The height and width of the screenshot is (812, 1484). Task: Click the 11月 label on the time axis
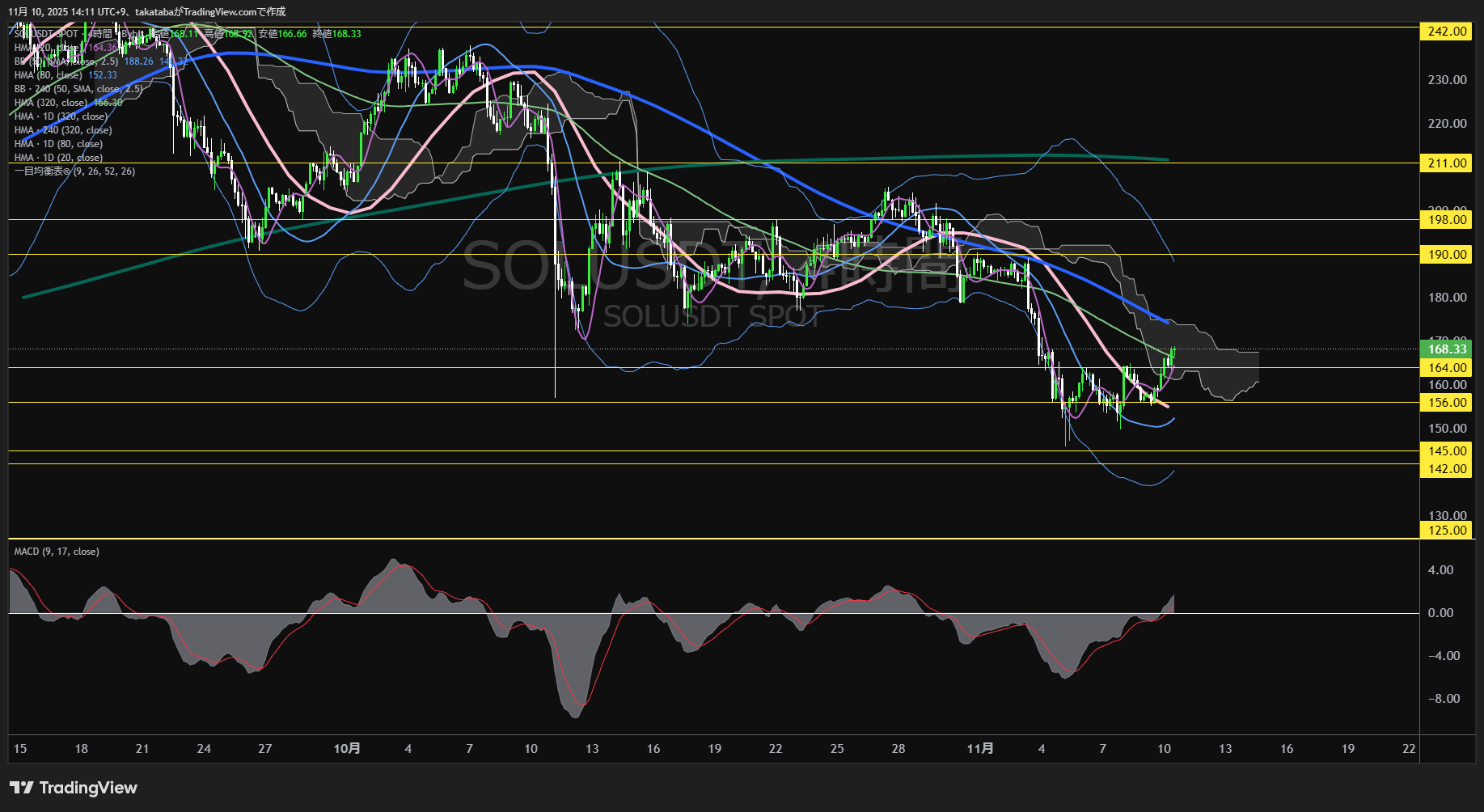tap(980, 749)
